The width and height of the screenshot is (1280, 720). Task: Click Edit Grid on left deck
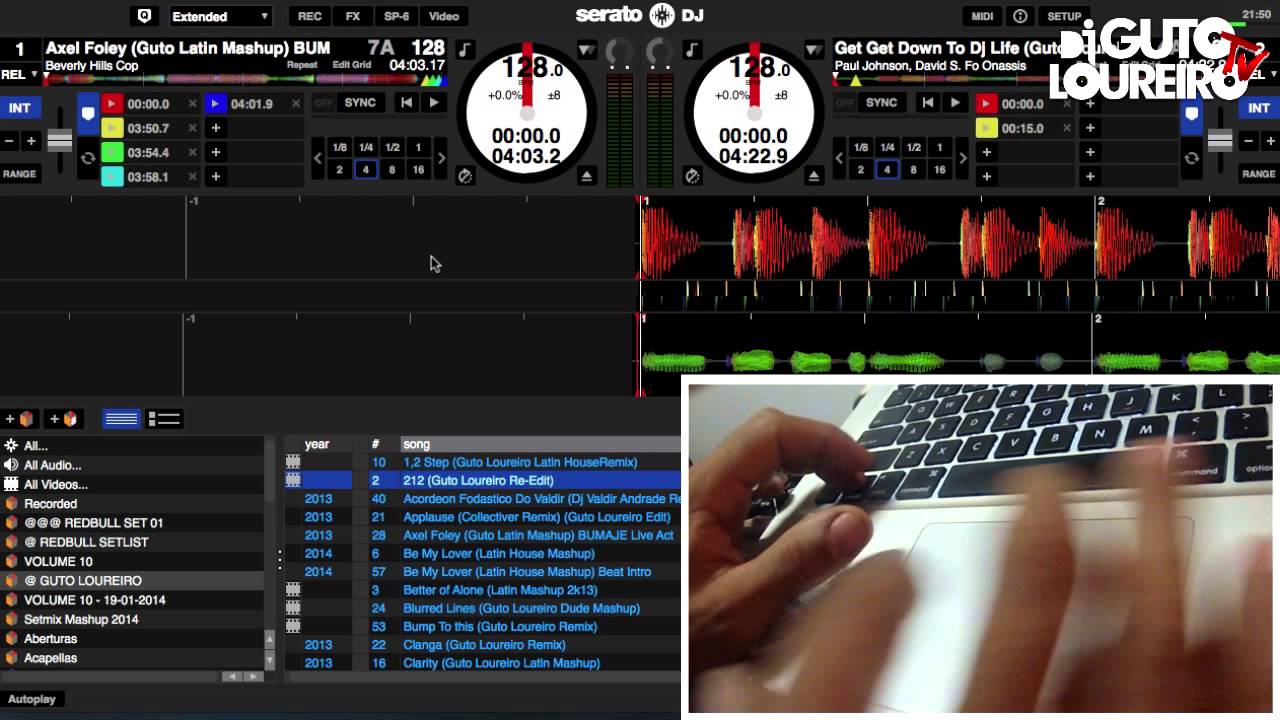point(352,65)
